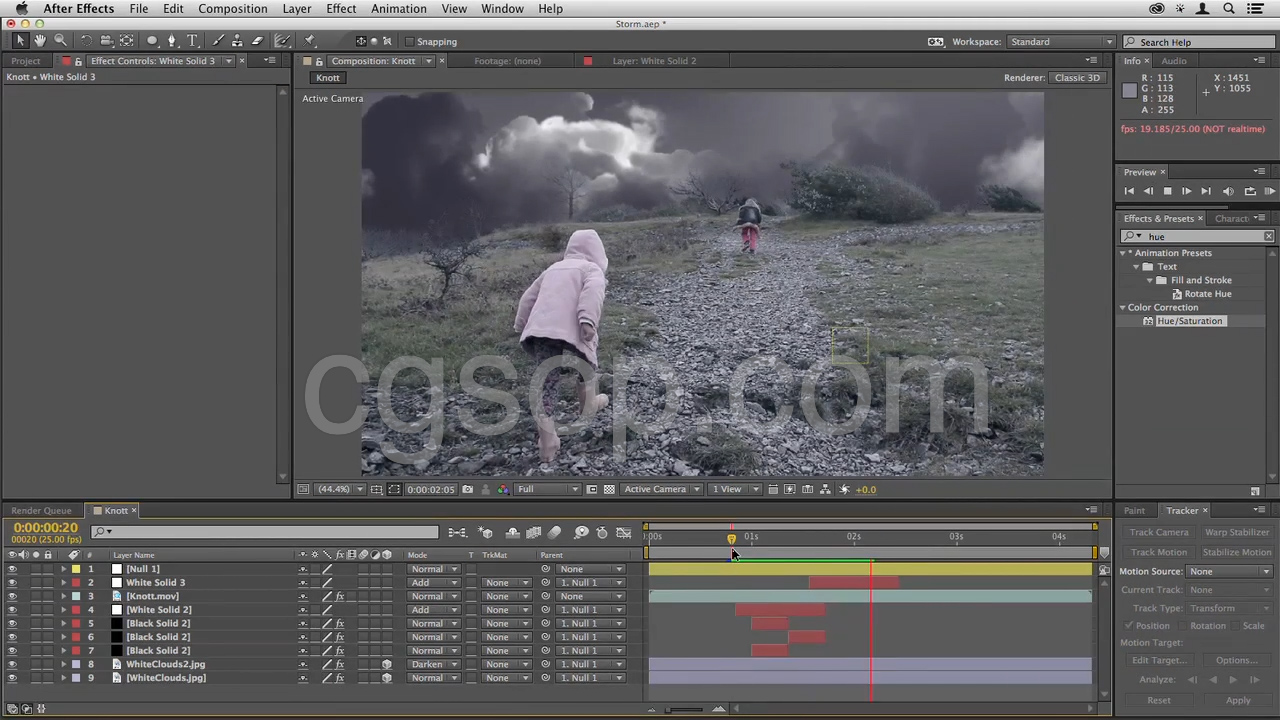This screenshot has height=720, width=1280.
Task: Hide the WhiteClouds2.jpg layer
Action: (12, 664)
